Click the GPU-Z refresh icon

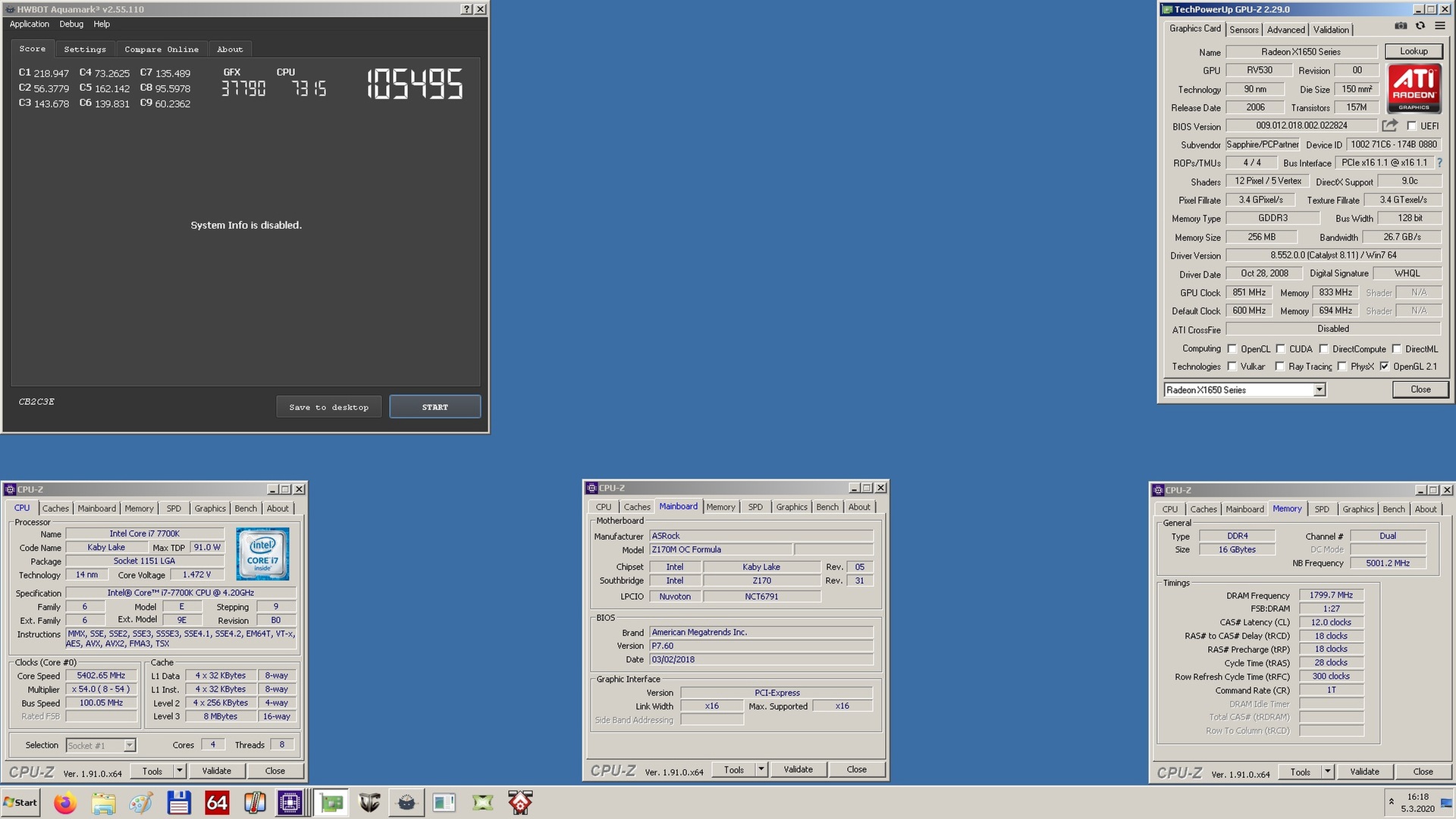[x=1420, y=26]
